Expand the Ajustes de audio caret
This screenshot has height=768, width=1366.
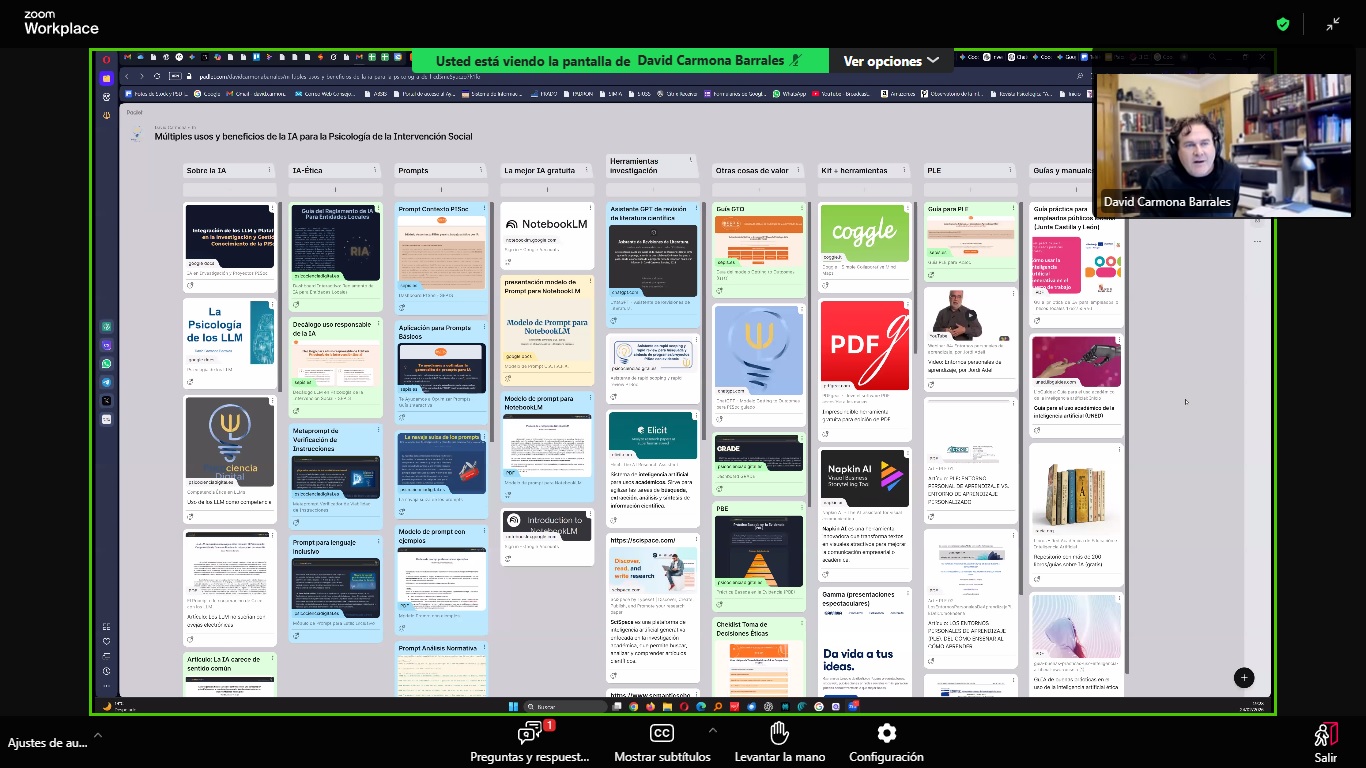(97, 736)
